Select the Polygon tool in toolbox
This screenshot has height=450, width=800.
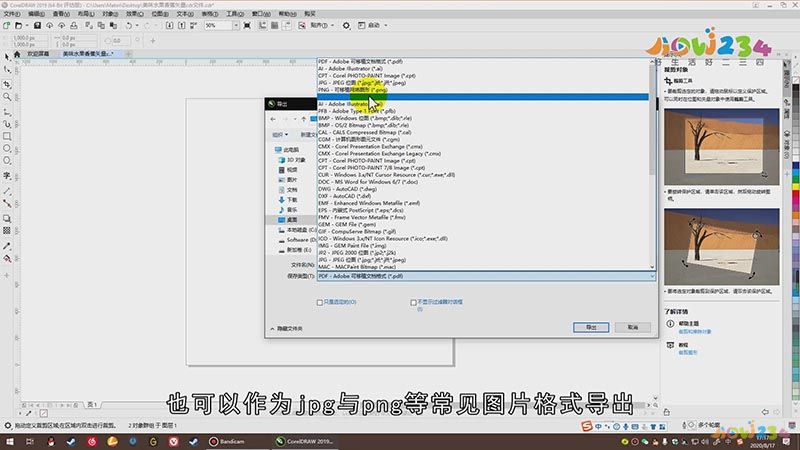tap(7, 161)
